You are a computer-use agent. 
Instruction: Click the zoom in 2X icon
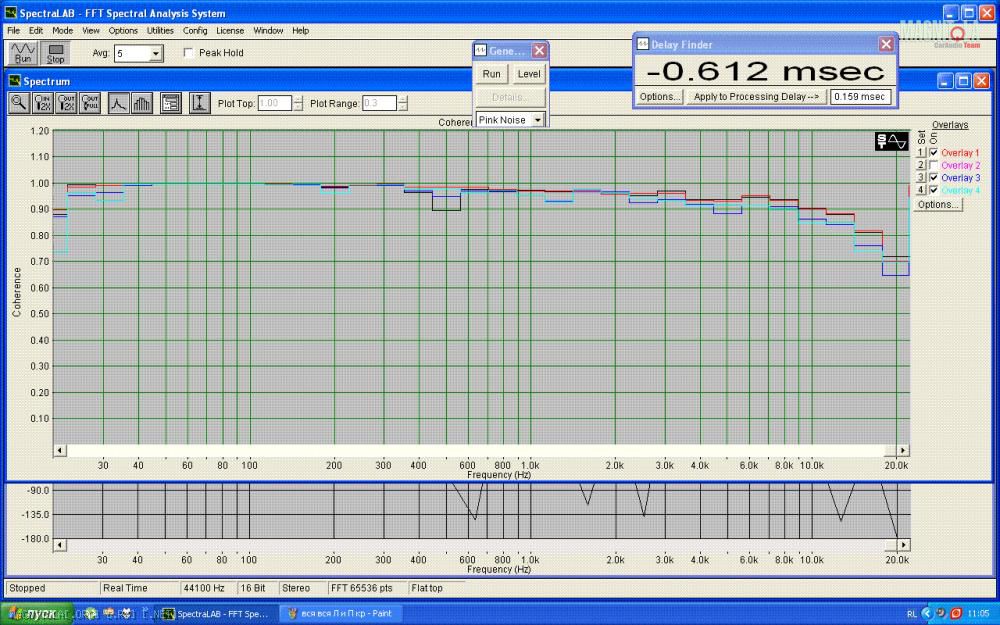pos(43,103)
